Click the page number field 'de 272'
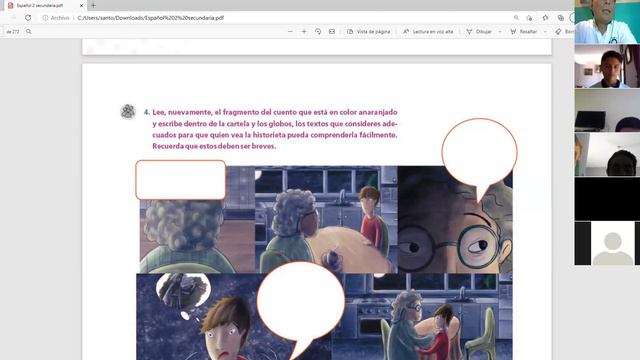 13,31
